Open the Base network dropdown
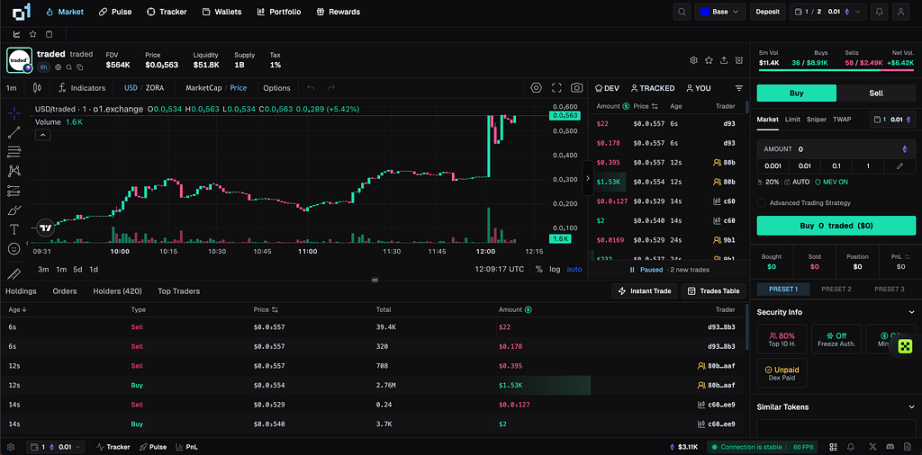This screenshot has width=922, height=455. point(720,12)
